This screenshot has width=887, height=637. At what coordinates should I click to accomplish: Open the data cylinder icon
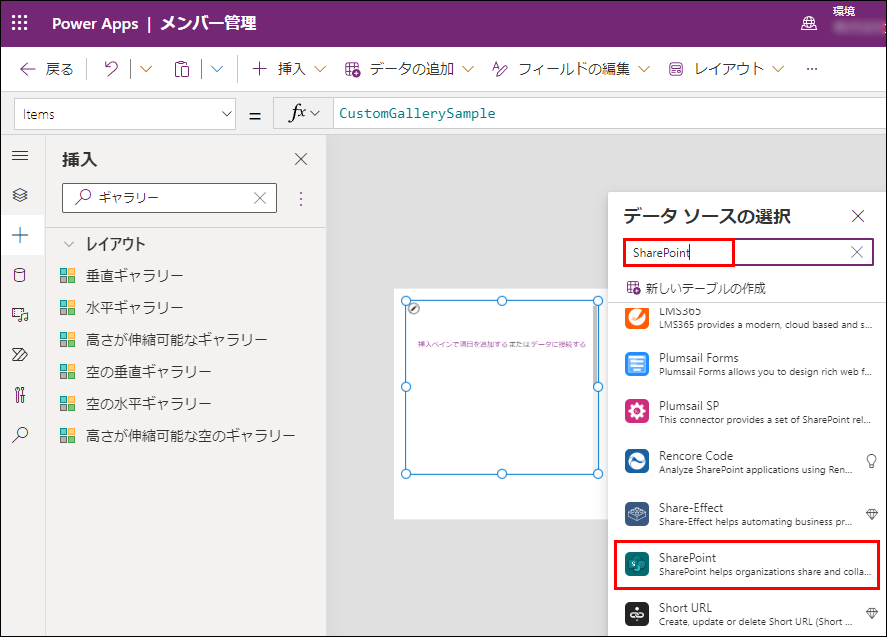tap(20, 275)
